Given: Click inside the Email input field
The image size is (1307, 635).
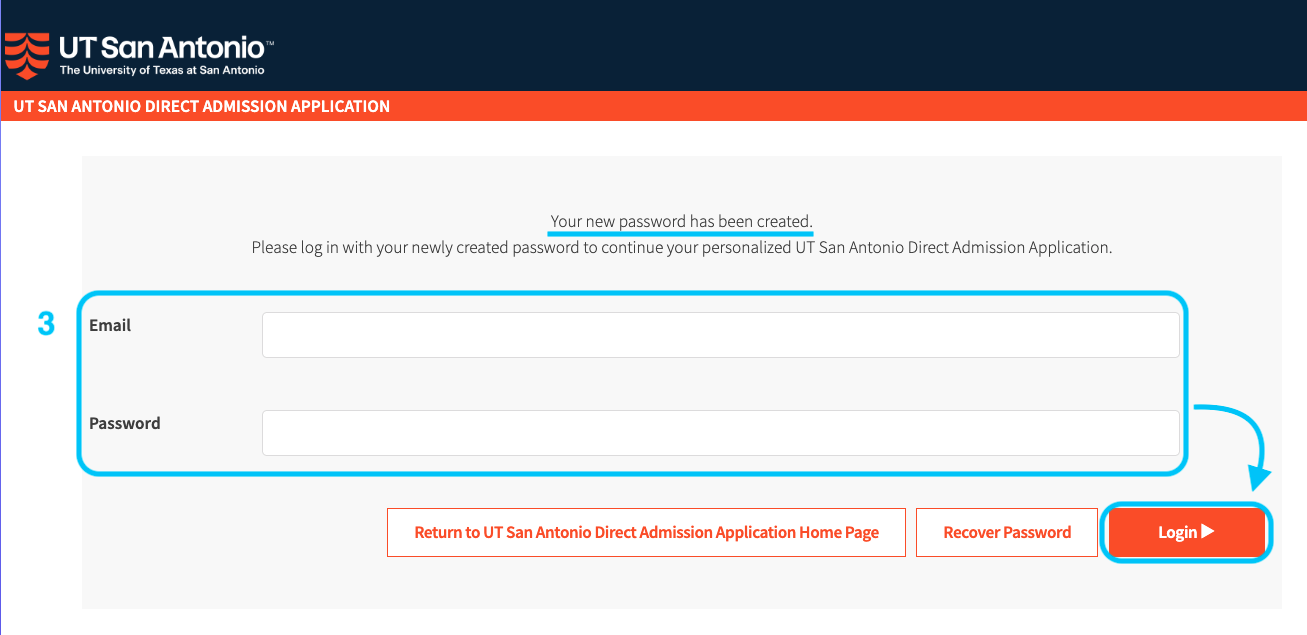Looking at the screenshot, I should (x=720, y=334).
